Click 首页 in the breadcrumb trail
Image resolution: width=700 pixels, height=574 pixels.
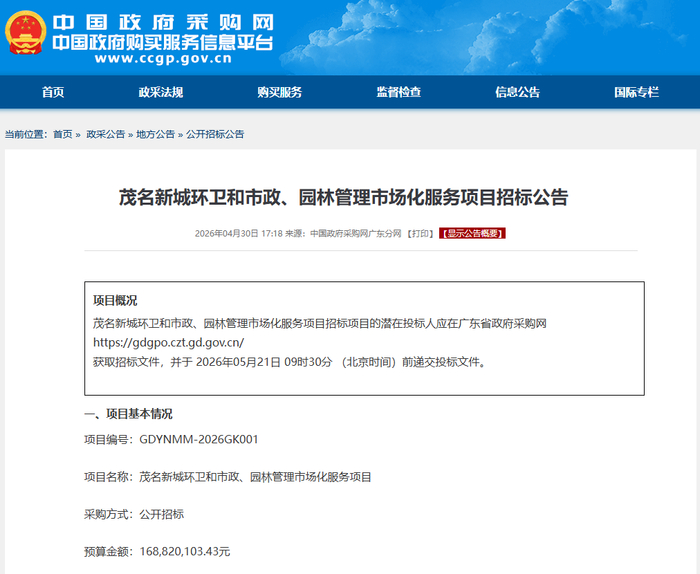point(62,134)
